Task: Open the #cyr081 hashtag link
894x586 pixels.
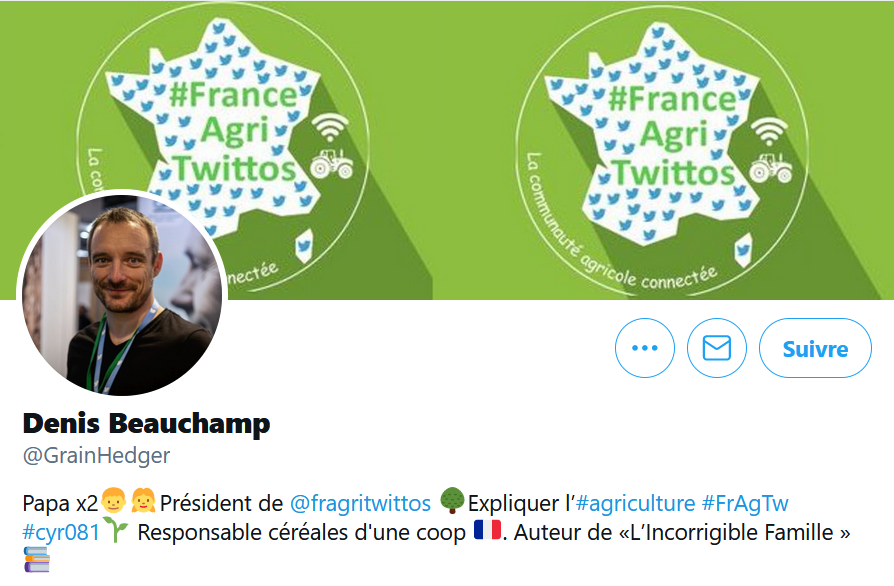Action: [61, 532]
